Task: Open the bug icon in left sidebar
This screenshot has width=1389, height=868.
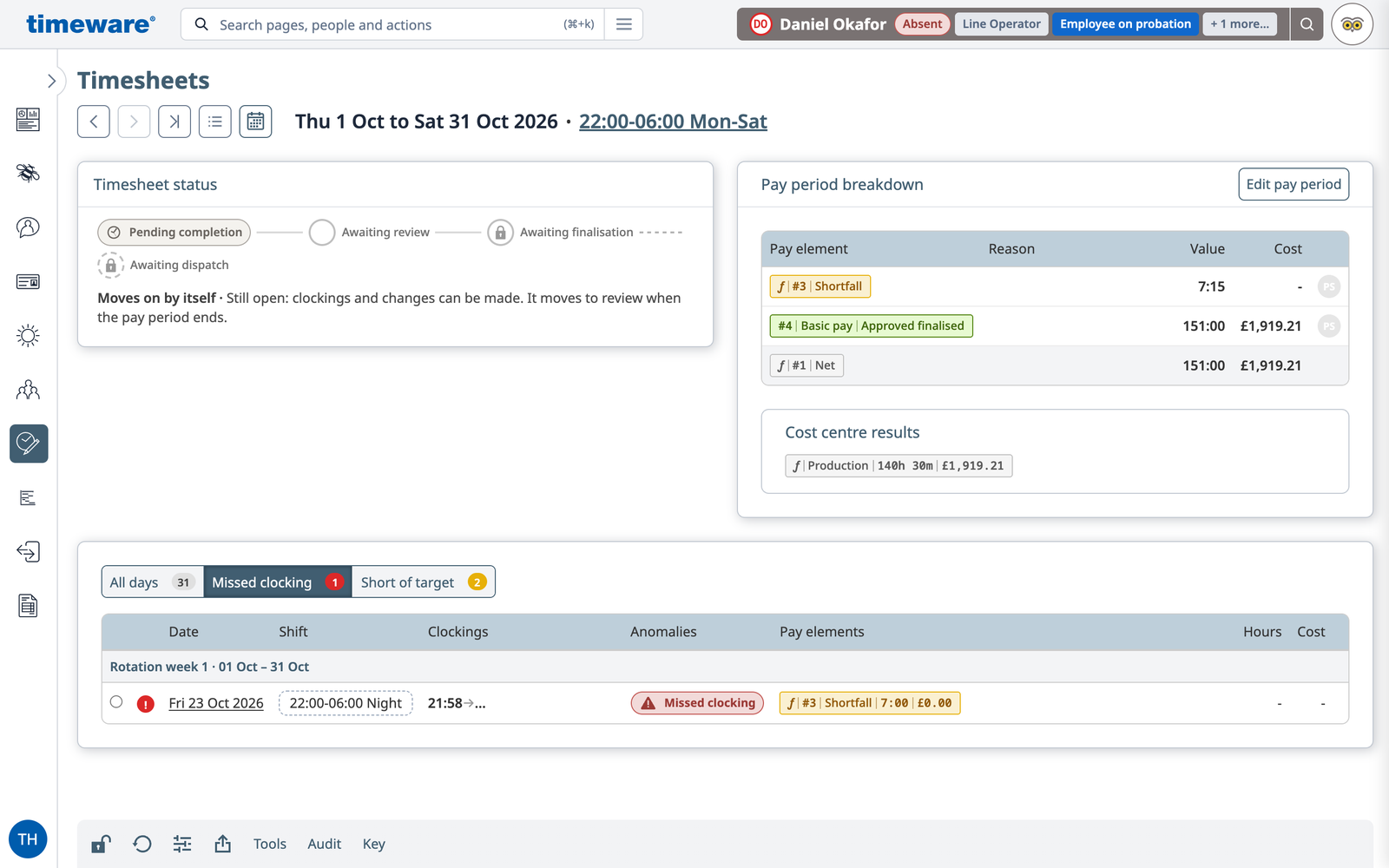Action: pyautogui.click(x=28, y=173)
